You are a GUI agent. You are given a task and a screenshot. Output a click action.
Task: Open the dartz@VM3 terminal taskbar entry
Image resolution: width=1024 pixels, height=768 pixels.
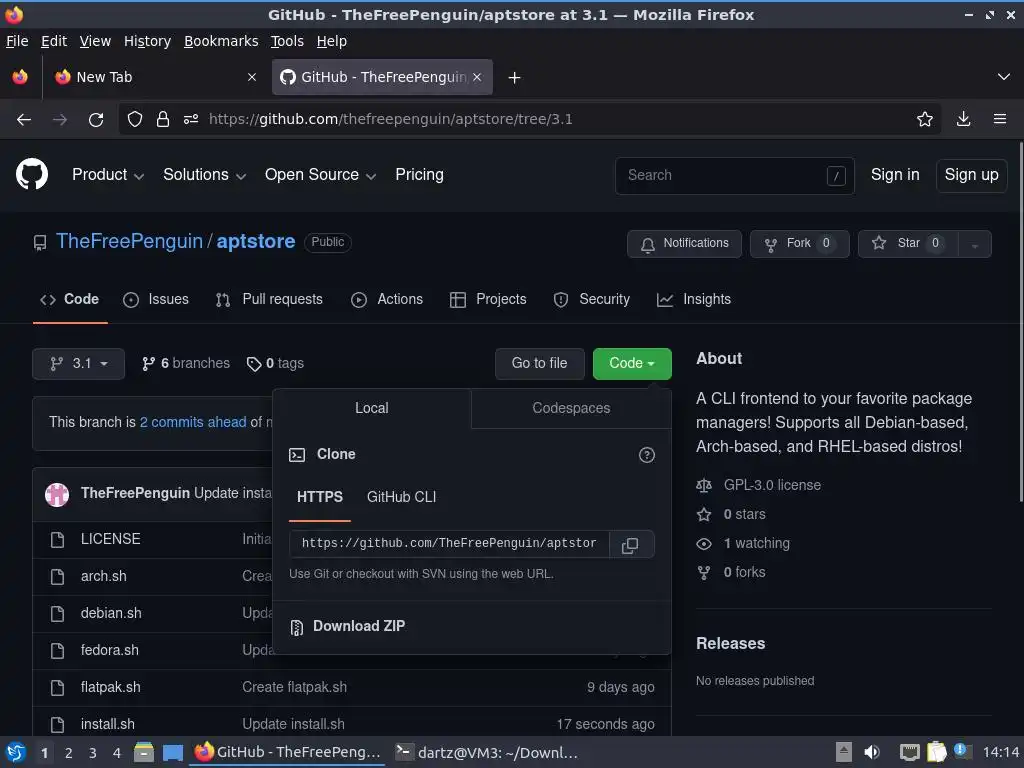point(487,753)
